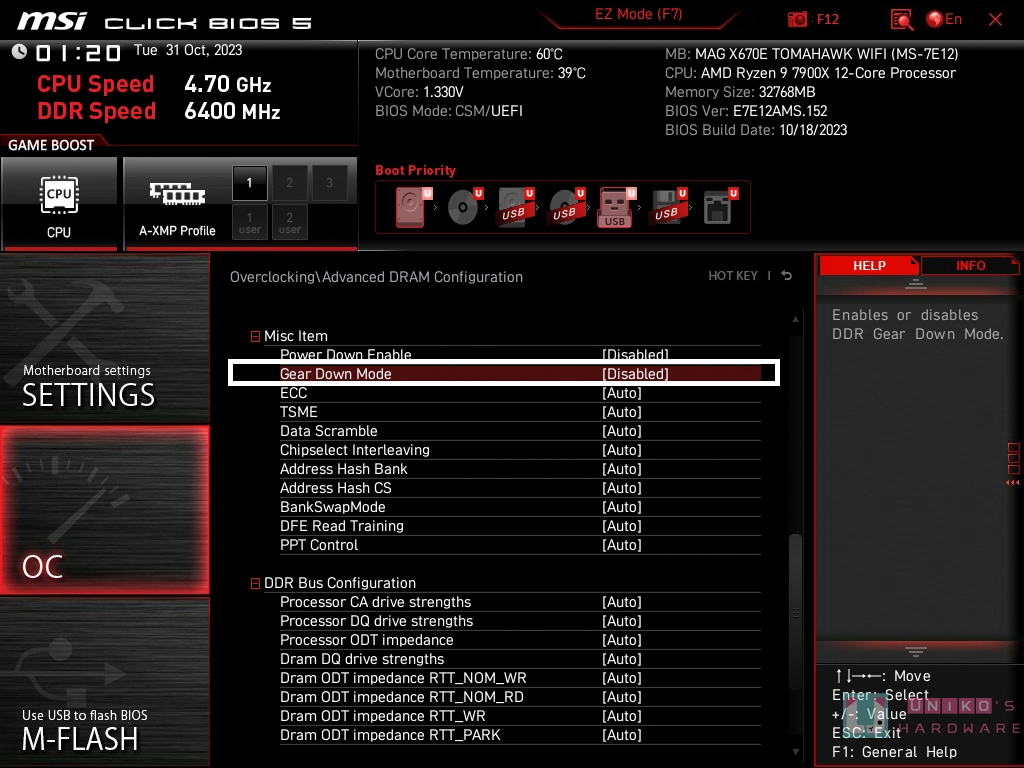This screenshot has height=768, width=1024.
Task: Click the help panel top collapse handle
Action: tap(915, 283)
